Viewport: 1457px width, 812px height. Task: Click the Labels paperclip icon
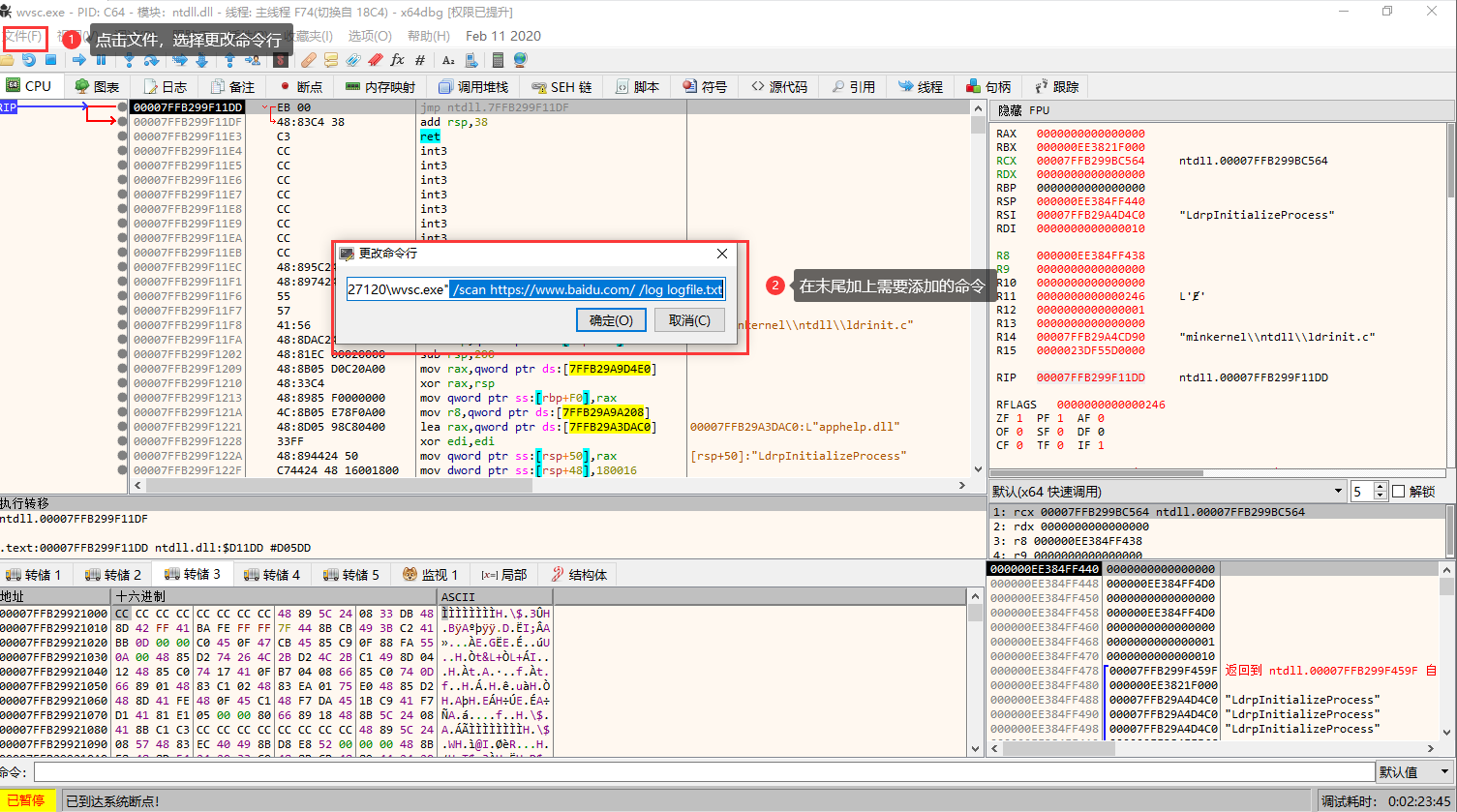click(353, 60)
